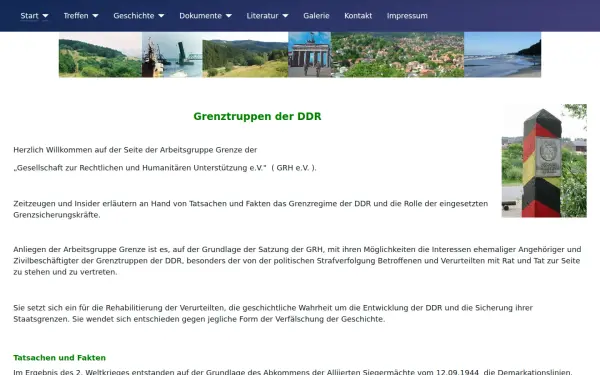The width and height of the screenshot is (600, 375).
Task: Click the 'Tatsachen und Fakten' heading
Action: pyautogui.click(x=59, y=358)
